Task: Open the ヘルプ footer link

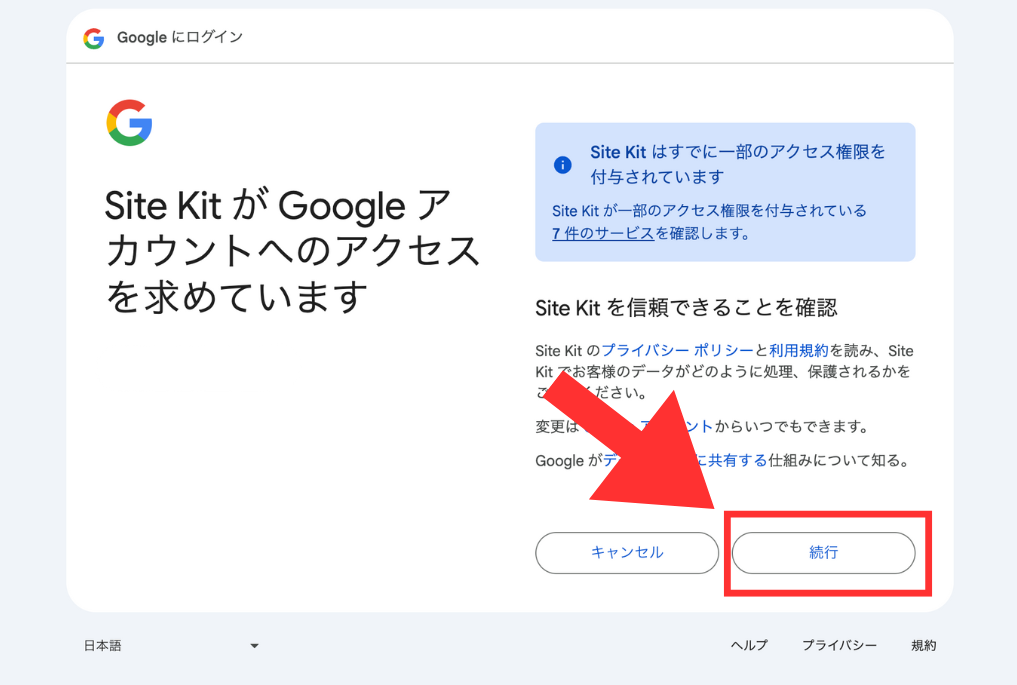Action: tap(749, 646)
